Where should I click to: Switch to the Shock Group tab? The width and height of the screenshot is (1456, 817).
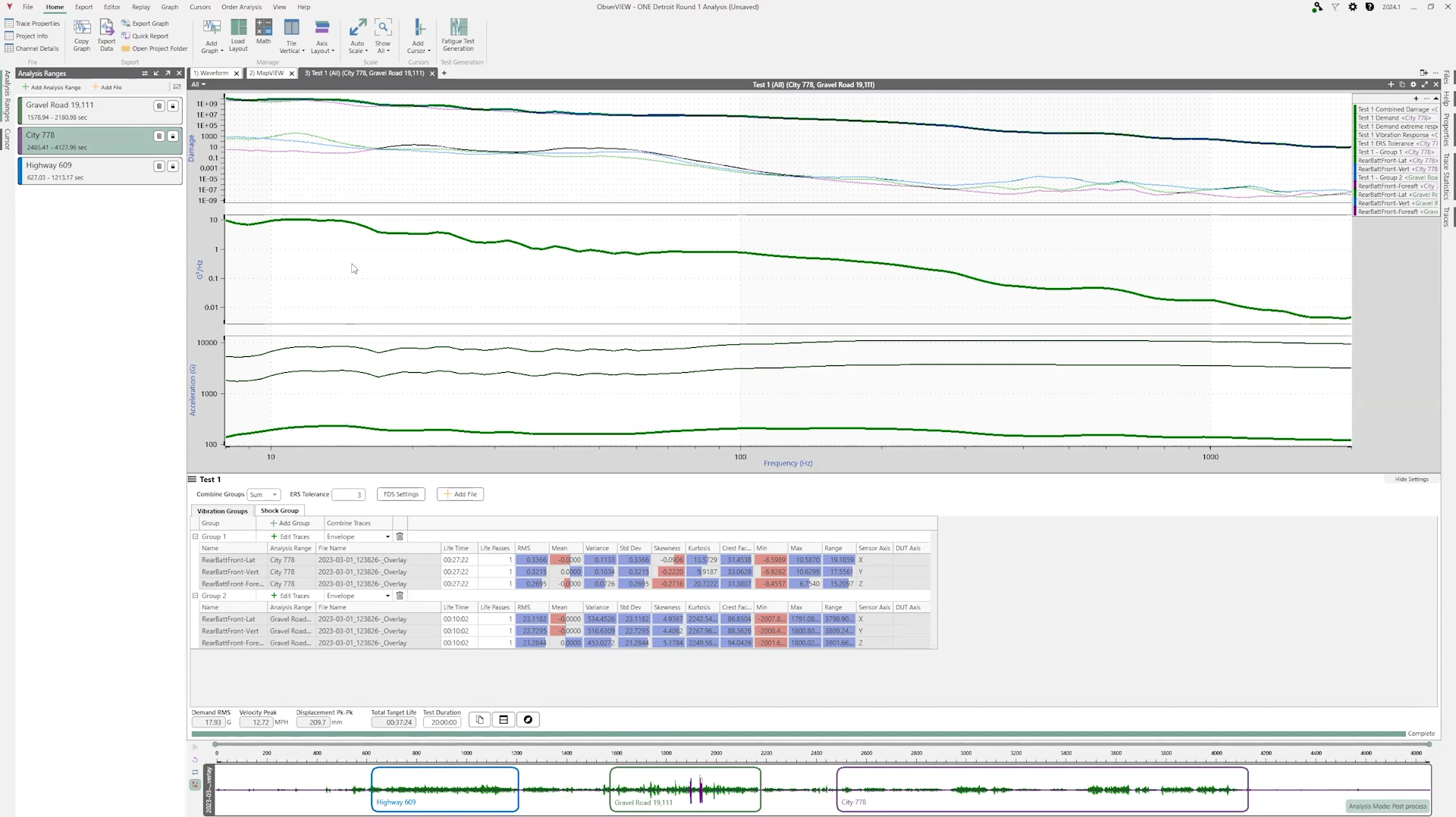click(x=279, y=511)
